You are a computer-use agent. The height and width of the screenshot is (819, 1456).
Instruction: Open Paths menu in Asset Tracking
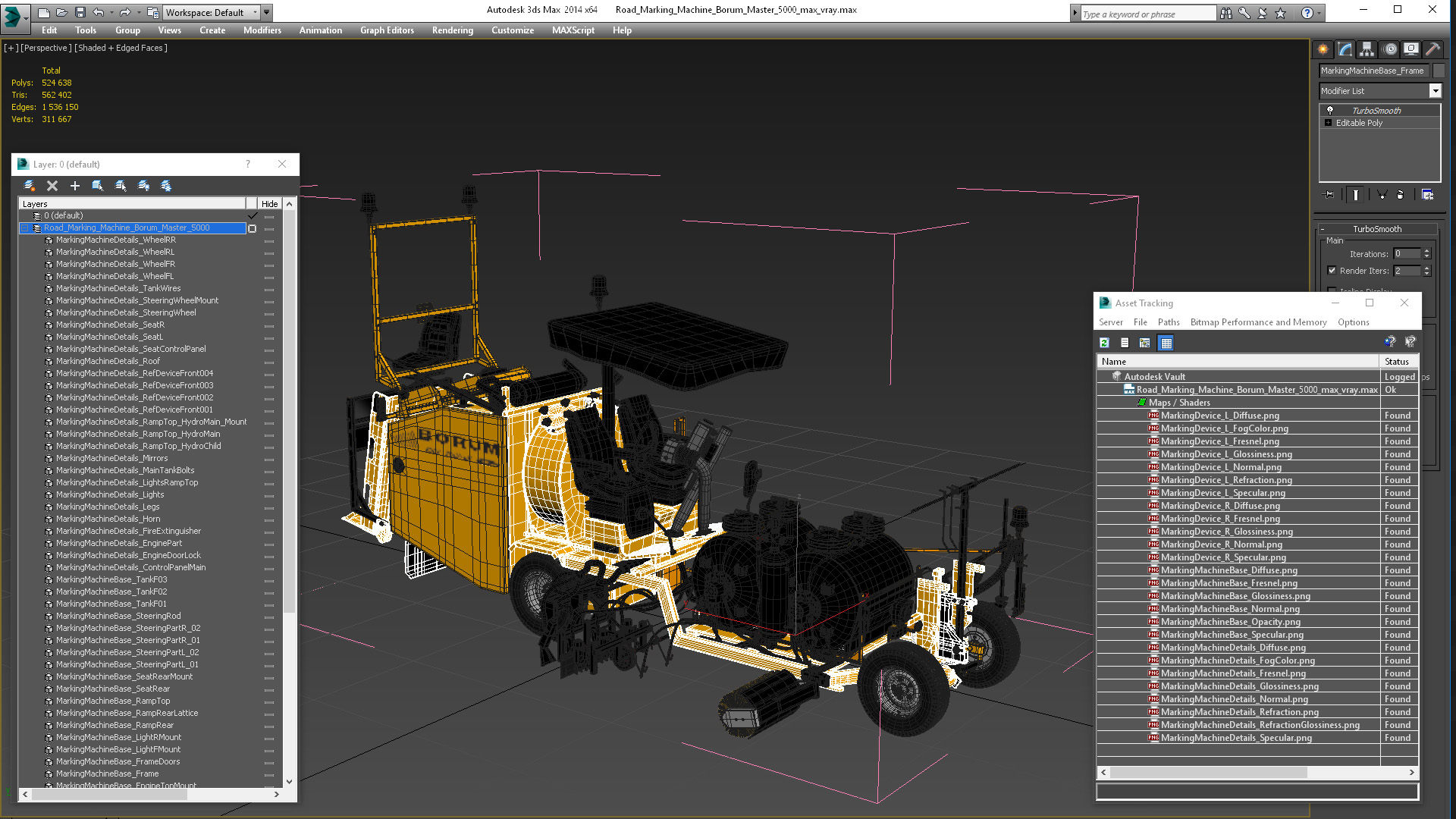click(x=1169, y=322)
